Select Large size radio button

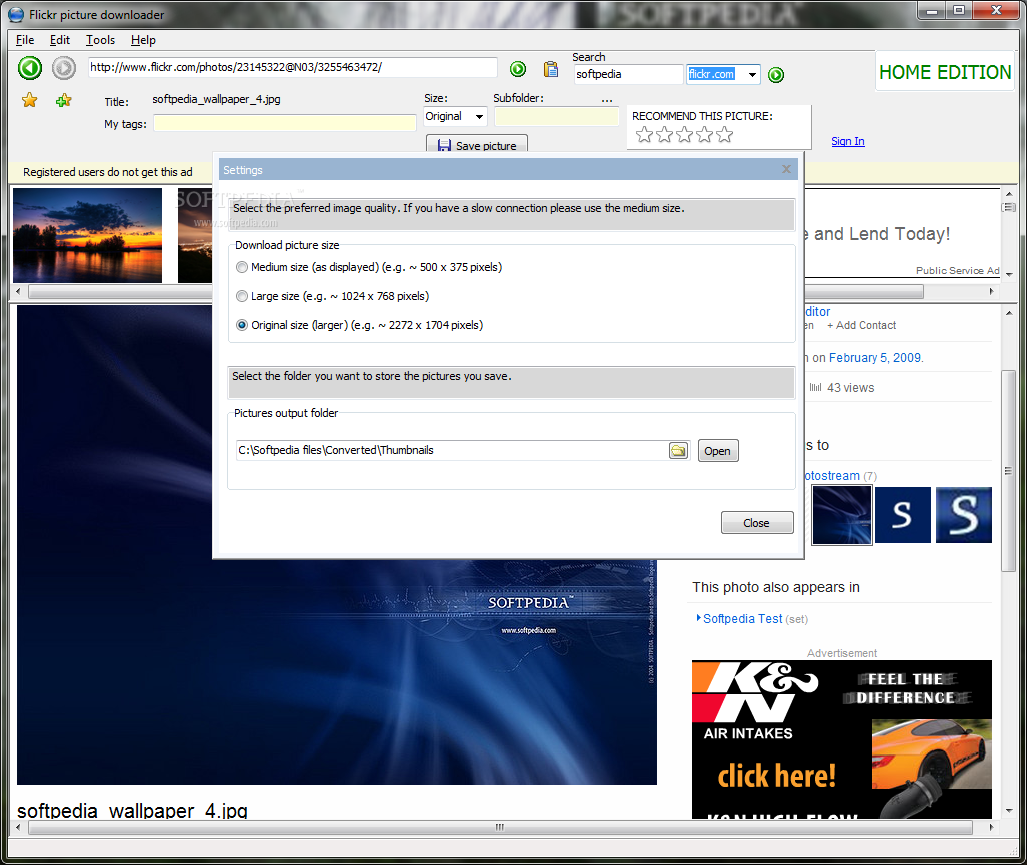pyautogui.click(x=242, y=296)
